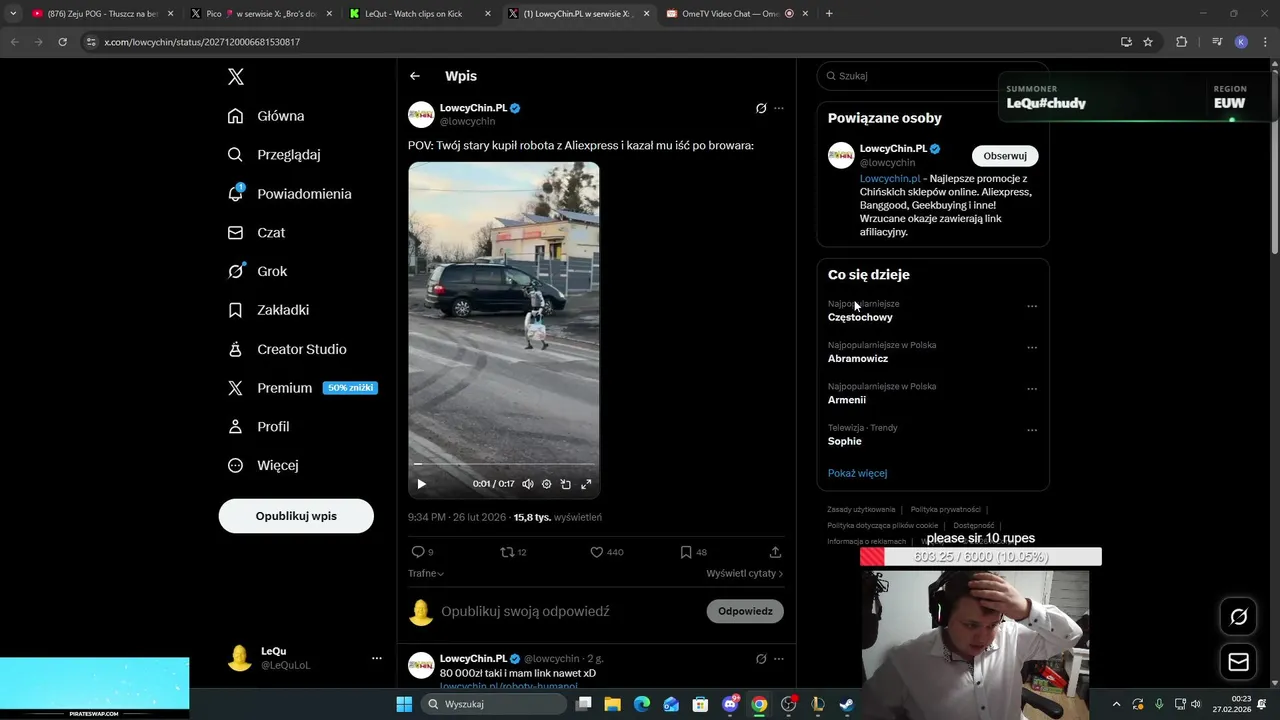Screen dimensions: 1280x720
Task: Open Zakładki bookmarks
Action: pyautogui.click(x=268, y=310)
